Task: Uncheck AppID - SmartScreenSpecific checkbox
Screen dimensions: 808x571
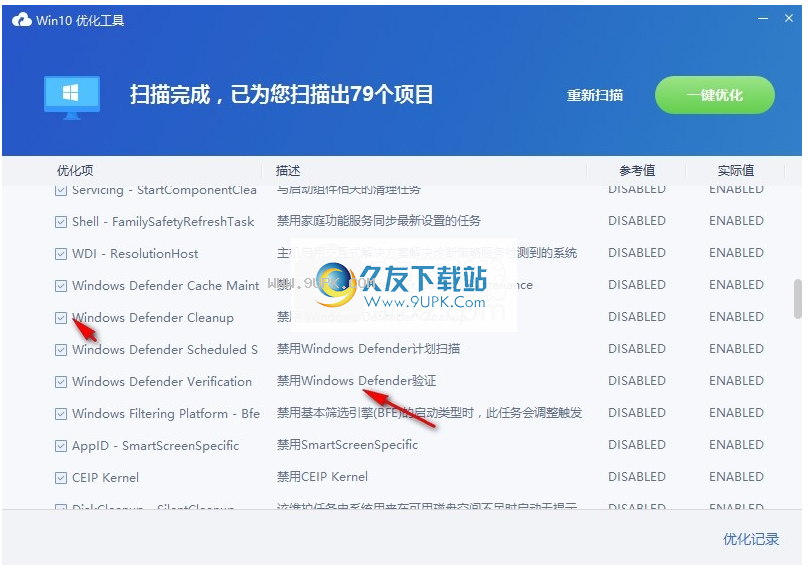Action: 61,446
